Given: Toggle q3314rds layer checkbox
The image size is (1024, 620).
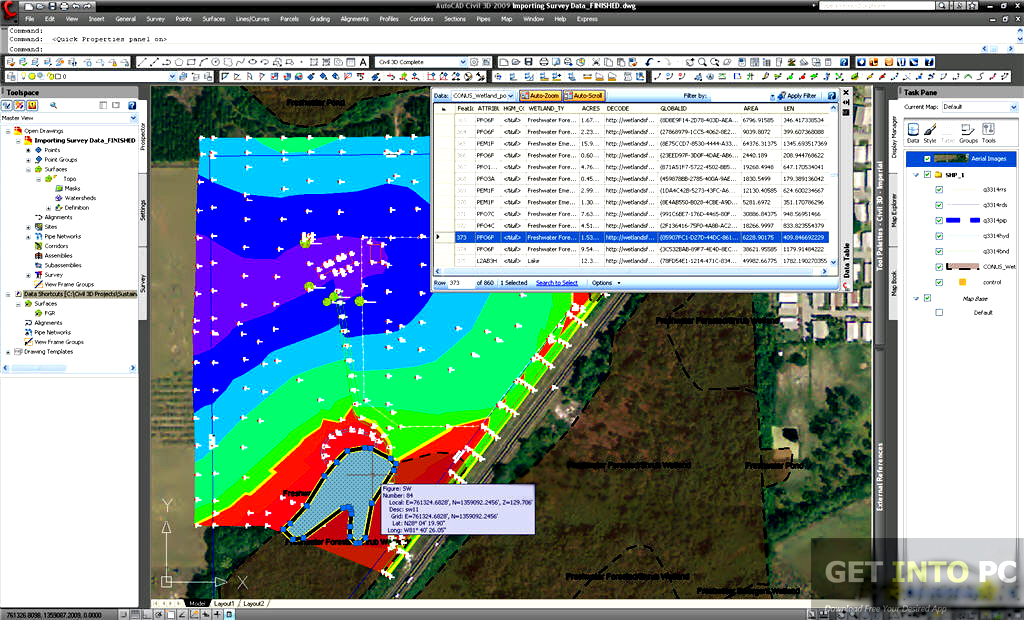Looking at the screenshot, I should click(939, 205).
